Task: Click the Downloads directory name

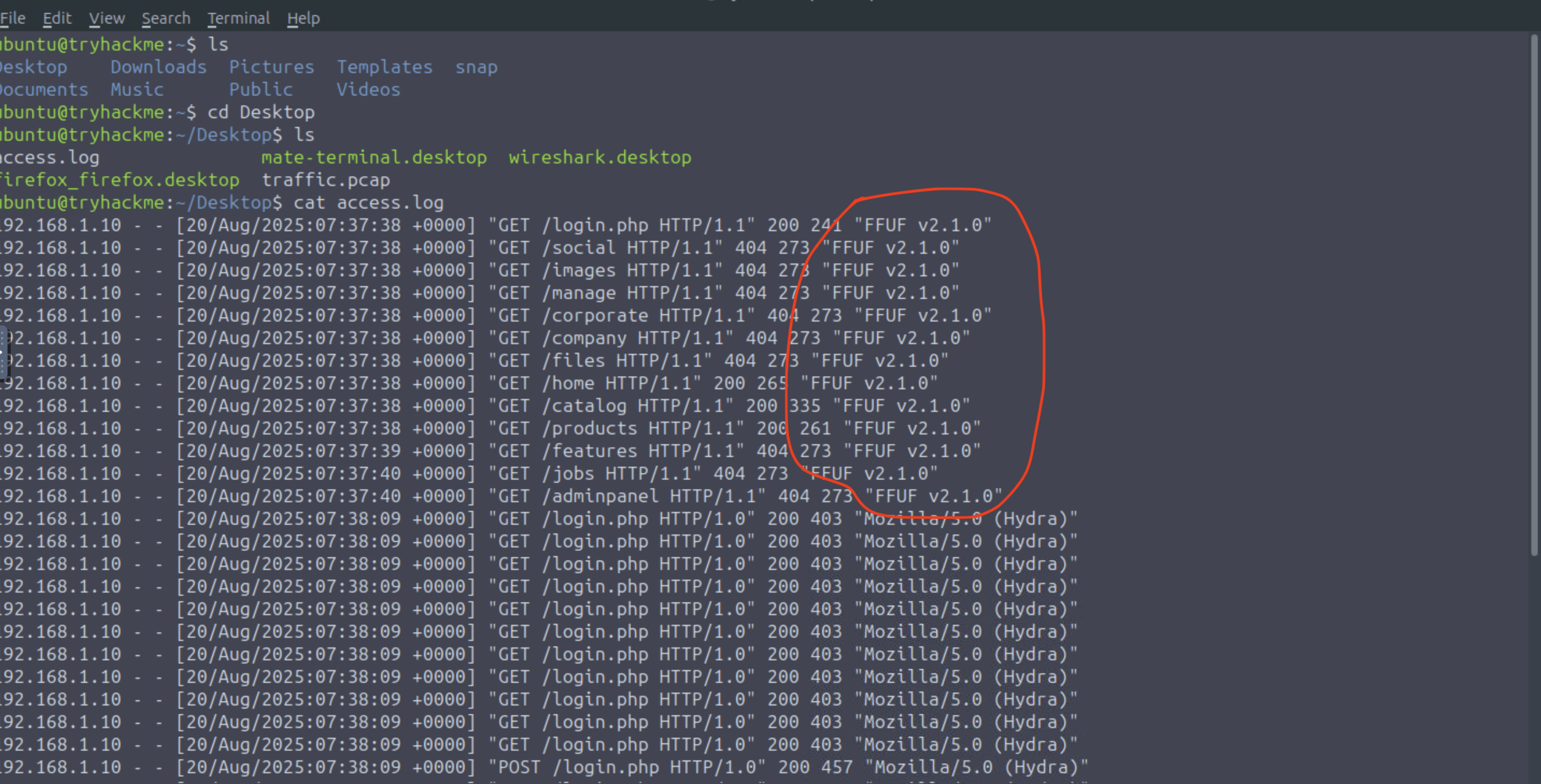Action: pos(158,67)
